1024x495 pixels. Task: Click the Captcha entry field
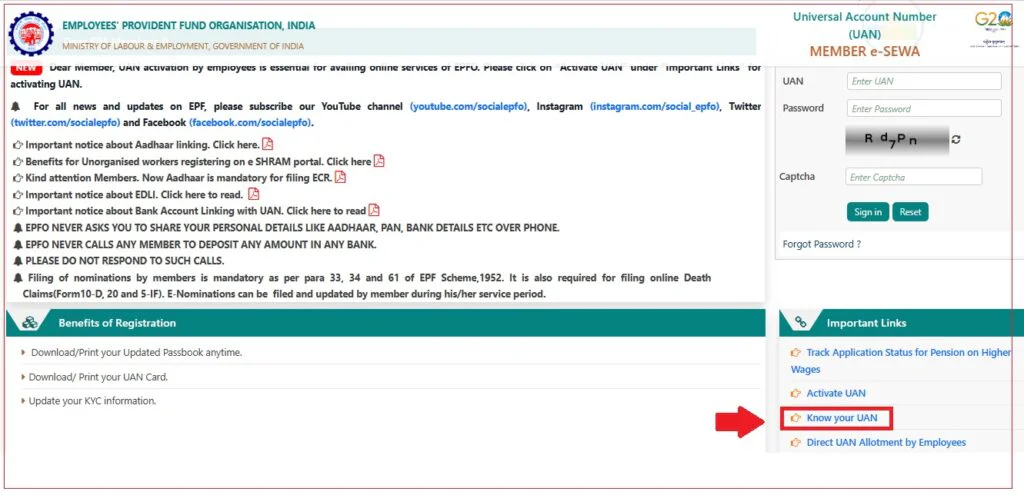coord(914,177)
